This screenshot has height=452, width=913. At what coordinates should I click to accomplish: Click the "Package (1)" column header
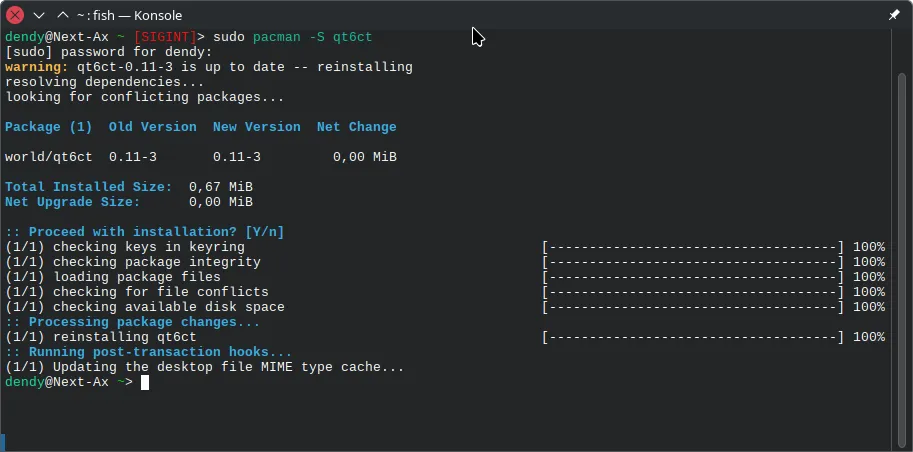tap(48, 127)
